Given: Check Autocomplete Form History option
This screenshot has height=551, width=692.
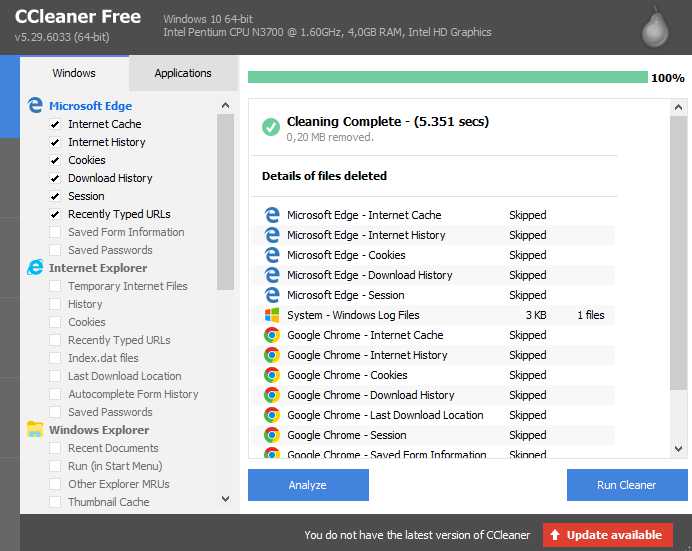Looking at the screenshot, I should point(55,394).
